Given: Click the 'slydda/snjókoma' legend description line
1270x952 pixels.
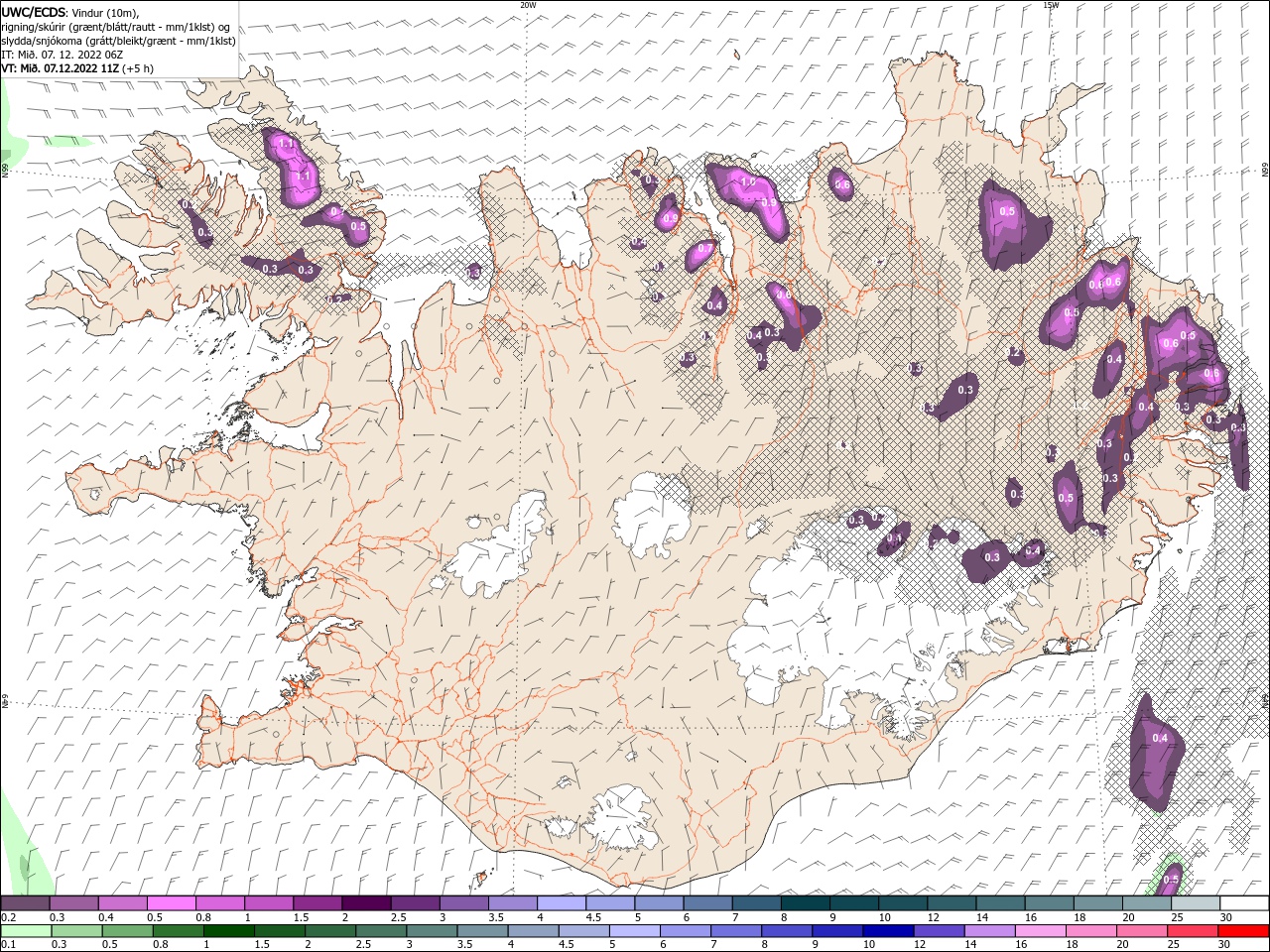Looking at the screenshot, I should pyautogui.click(x=119, y=41).
